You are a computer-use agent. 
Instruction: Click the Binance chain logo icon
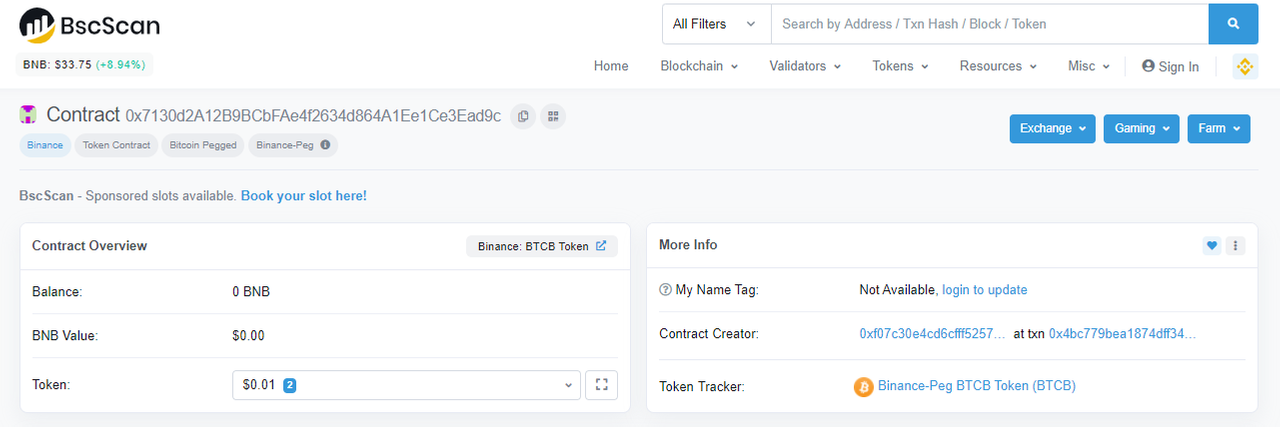pos(1245,66)
